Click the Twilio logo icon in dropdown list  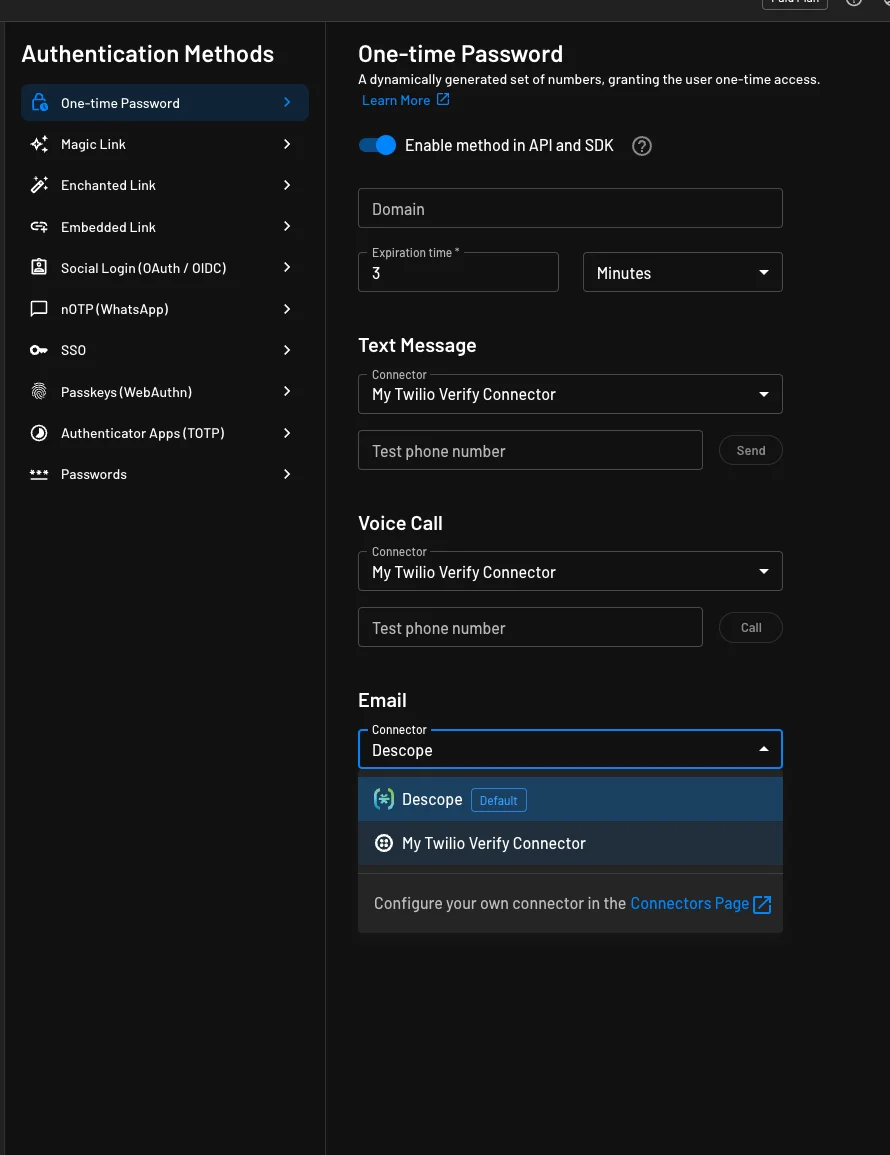coord(384,843)
